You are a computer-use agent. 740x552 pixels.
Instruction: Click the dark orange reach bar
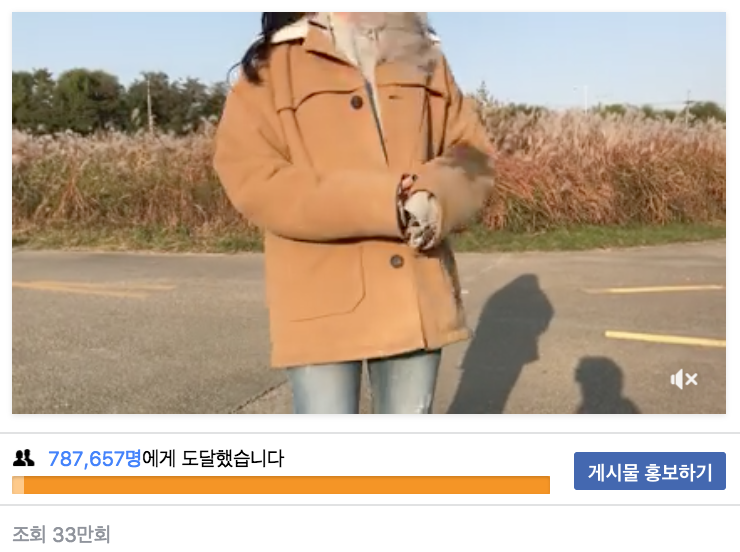(x=286, y=485)
